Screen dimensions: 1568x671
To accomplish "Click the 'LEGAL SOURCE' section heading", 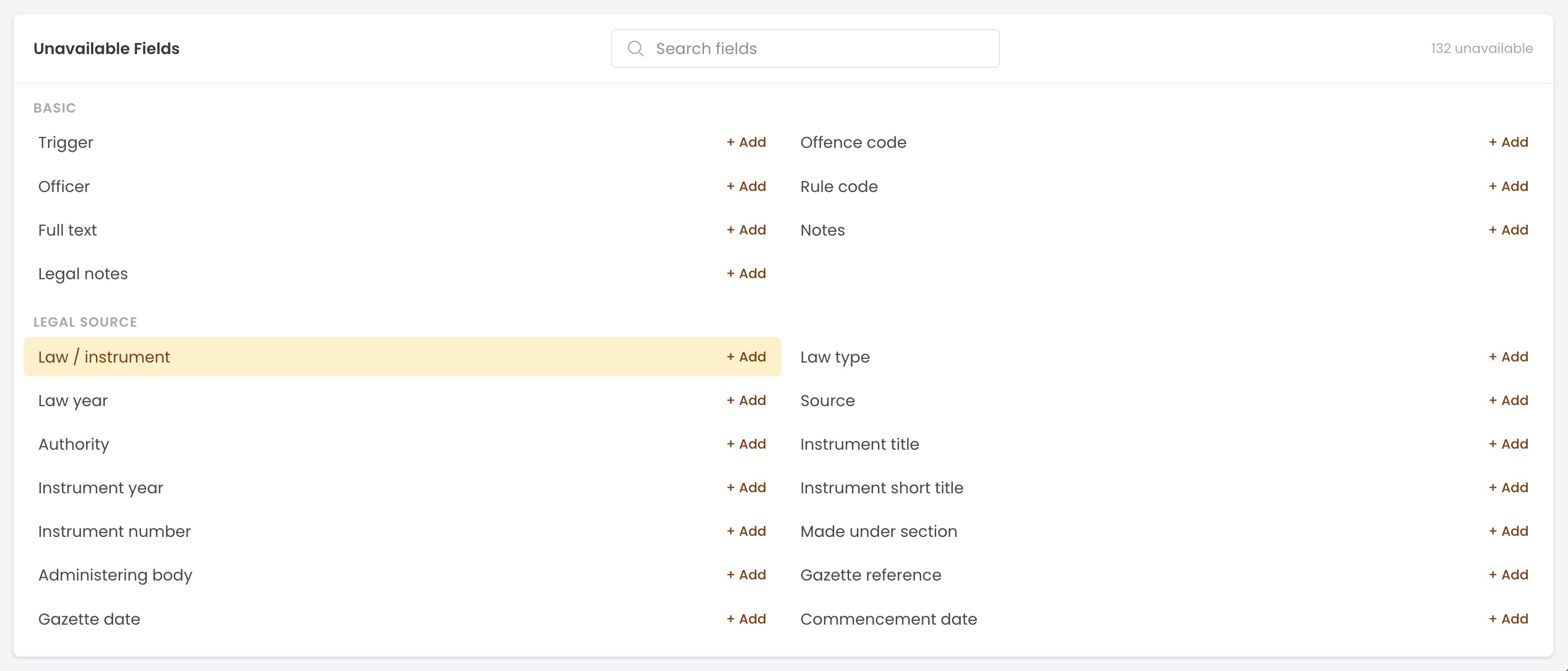I will click(x=85, y=322).
